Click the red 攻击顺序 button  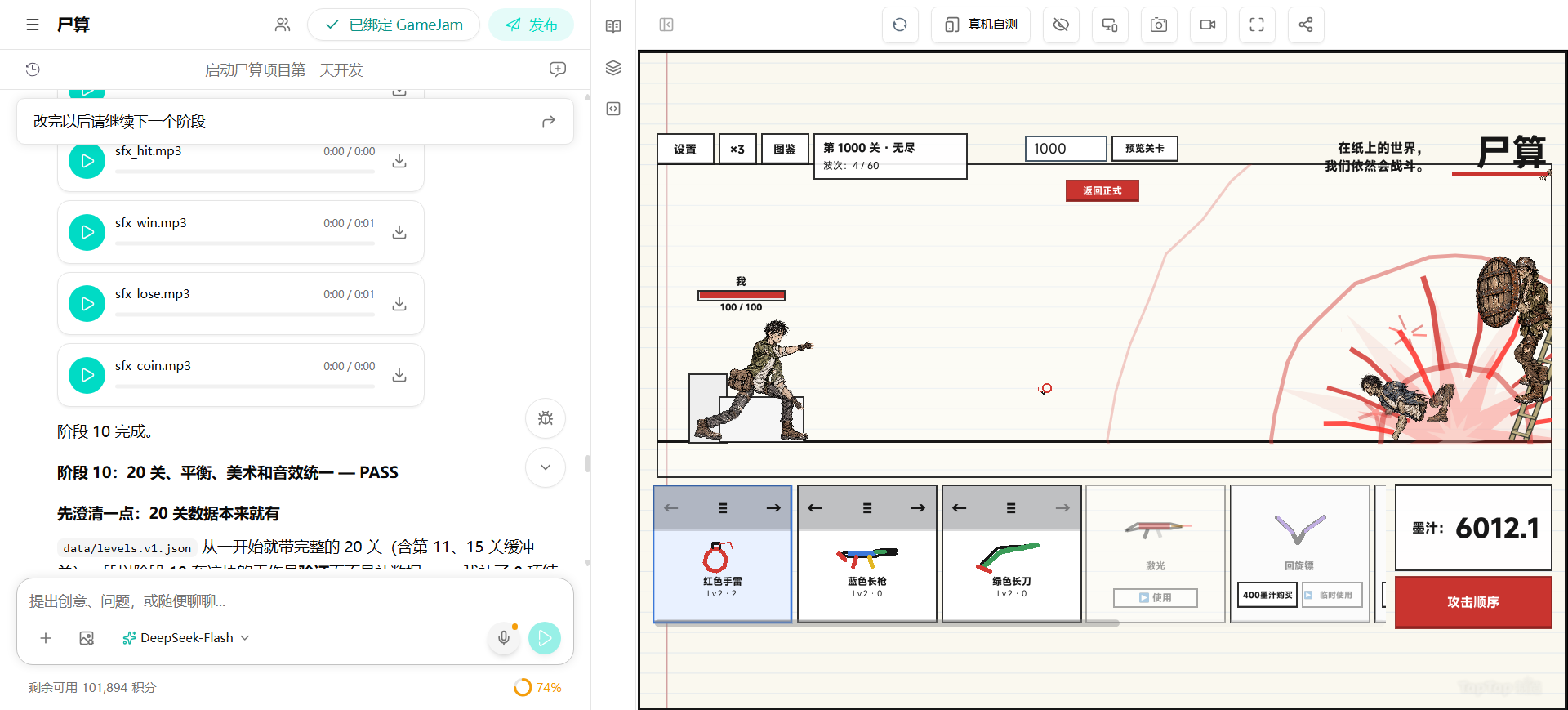[1473, 602]
